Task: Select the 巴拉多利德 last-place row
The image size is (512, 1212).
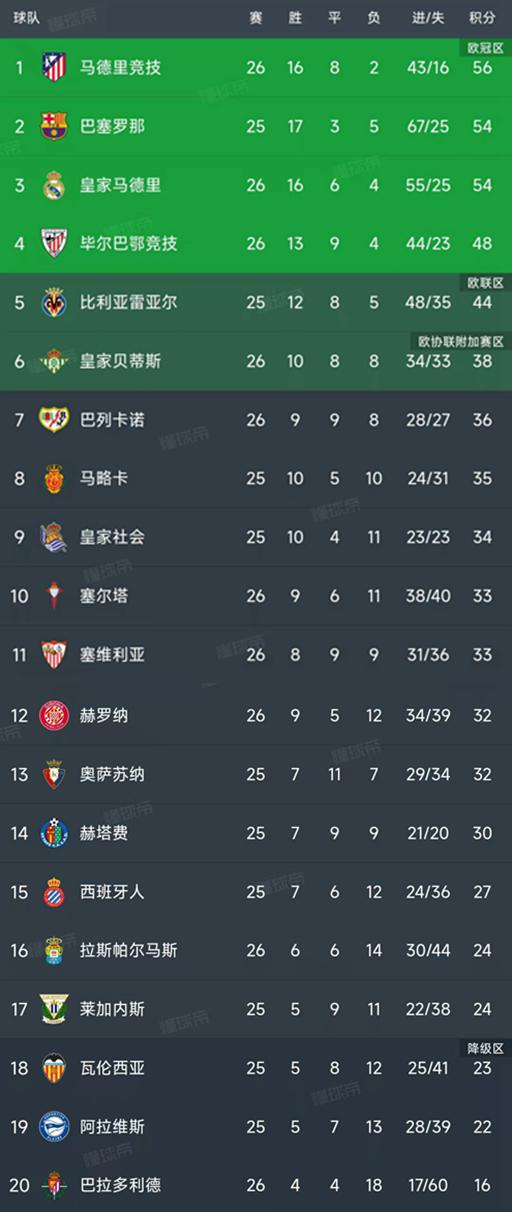Action: point(256,1185)
